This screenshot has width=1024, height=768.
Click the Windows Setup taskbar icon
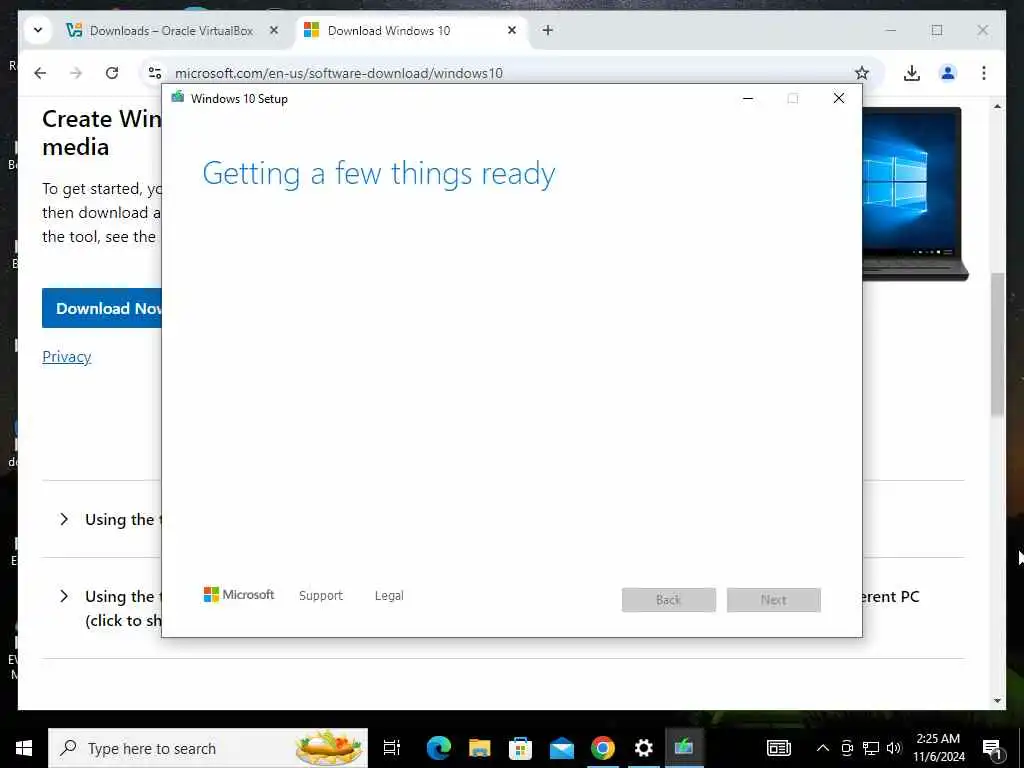click(684, 748)
